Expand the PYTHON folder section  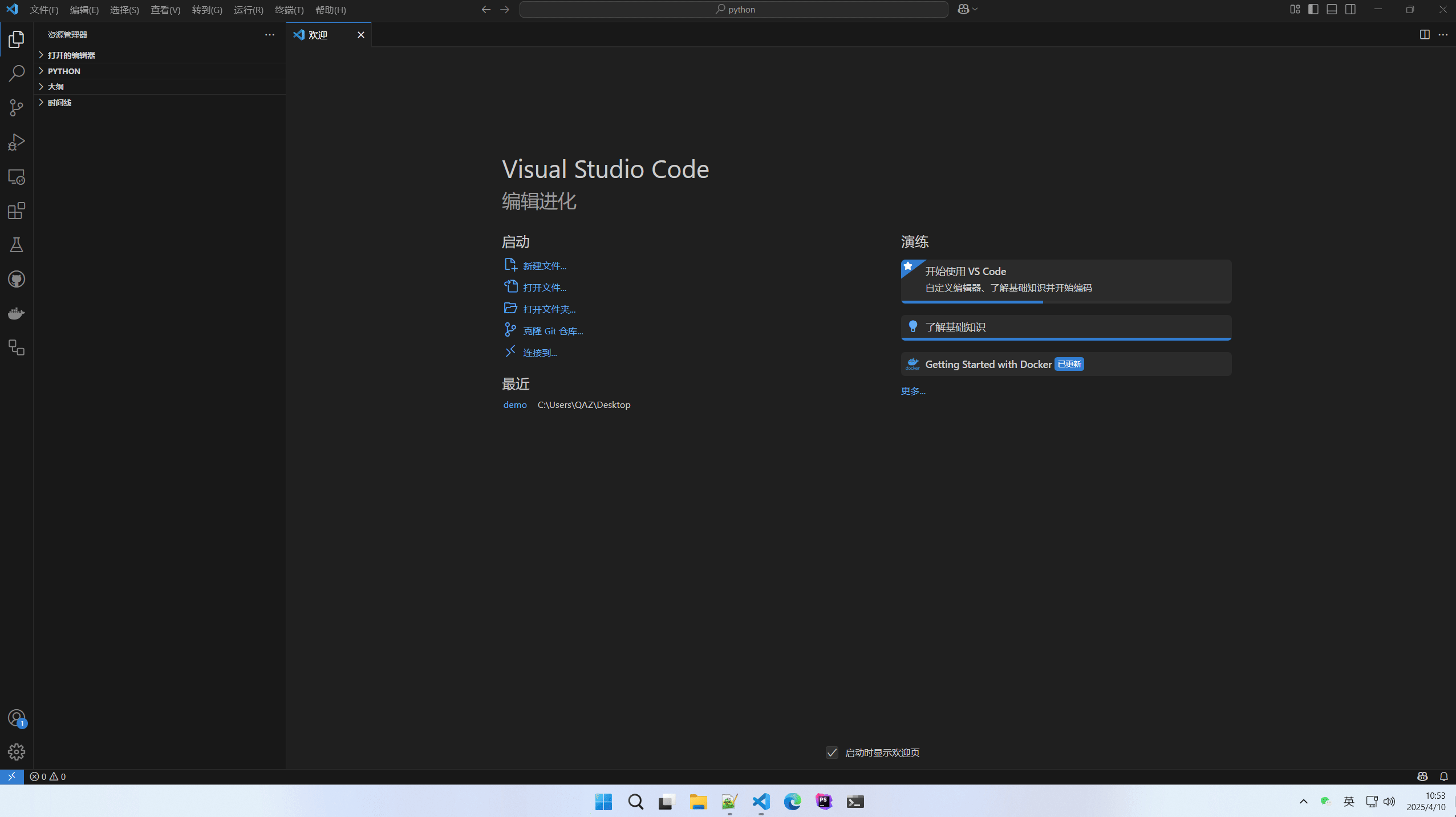point(64,71)
